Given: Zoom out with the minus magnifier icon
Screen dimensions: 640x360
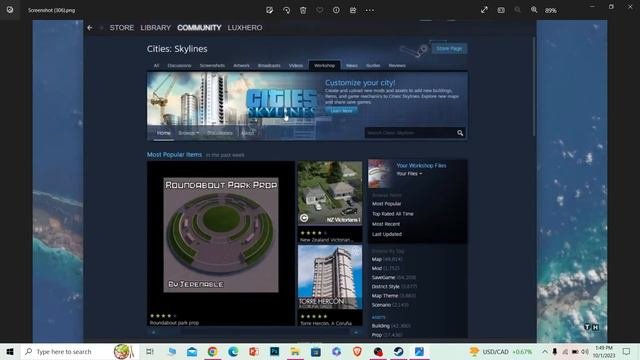Looking at the screenshot, I should [x=518, y=10].
